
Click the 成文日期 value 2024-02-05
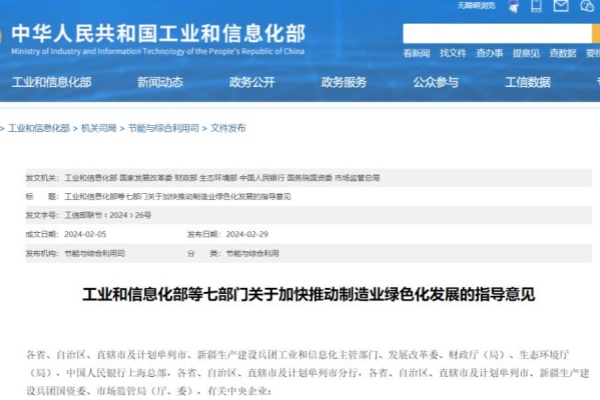click(85, 234)
